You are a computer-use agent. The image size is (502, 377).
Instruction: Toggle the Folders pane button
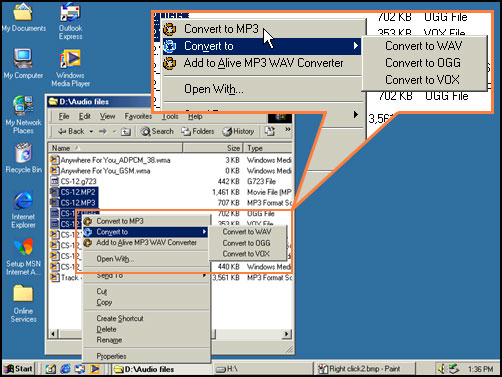[x=198, y=131]
